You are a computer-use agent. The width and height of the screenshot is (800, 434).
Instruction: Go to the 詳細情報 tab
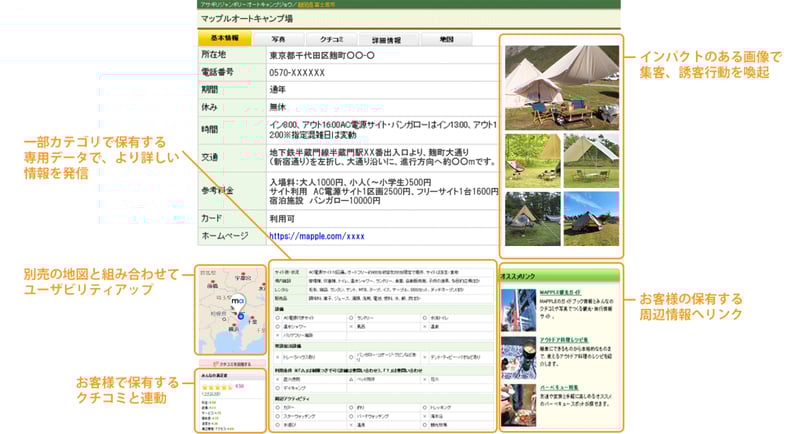click(x=386, y=39)
